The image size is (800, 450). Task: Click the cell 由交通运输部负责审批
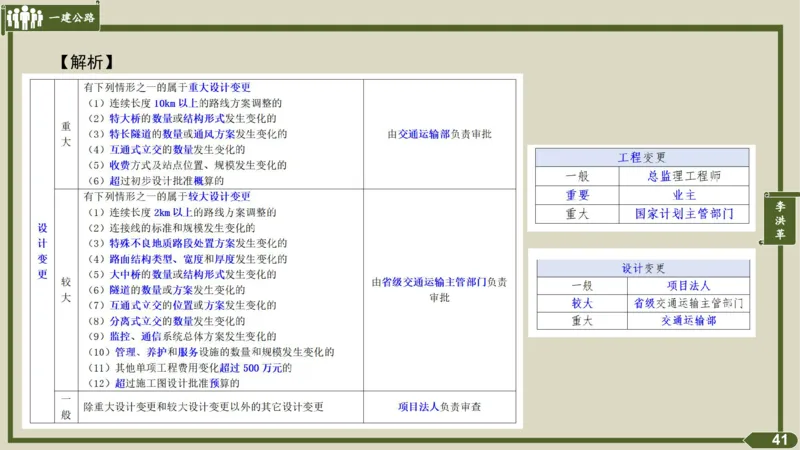click(x=439, y=134)
